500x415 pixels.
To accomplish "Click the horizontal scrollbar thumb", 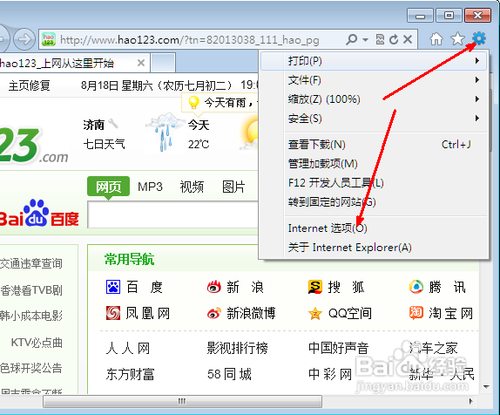I will 182,401.
